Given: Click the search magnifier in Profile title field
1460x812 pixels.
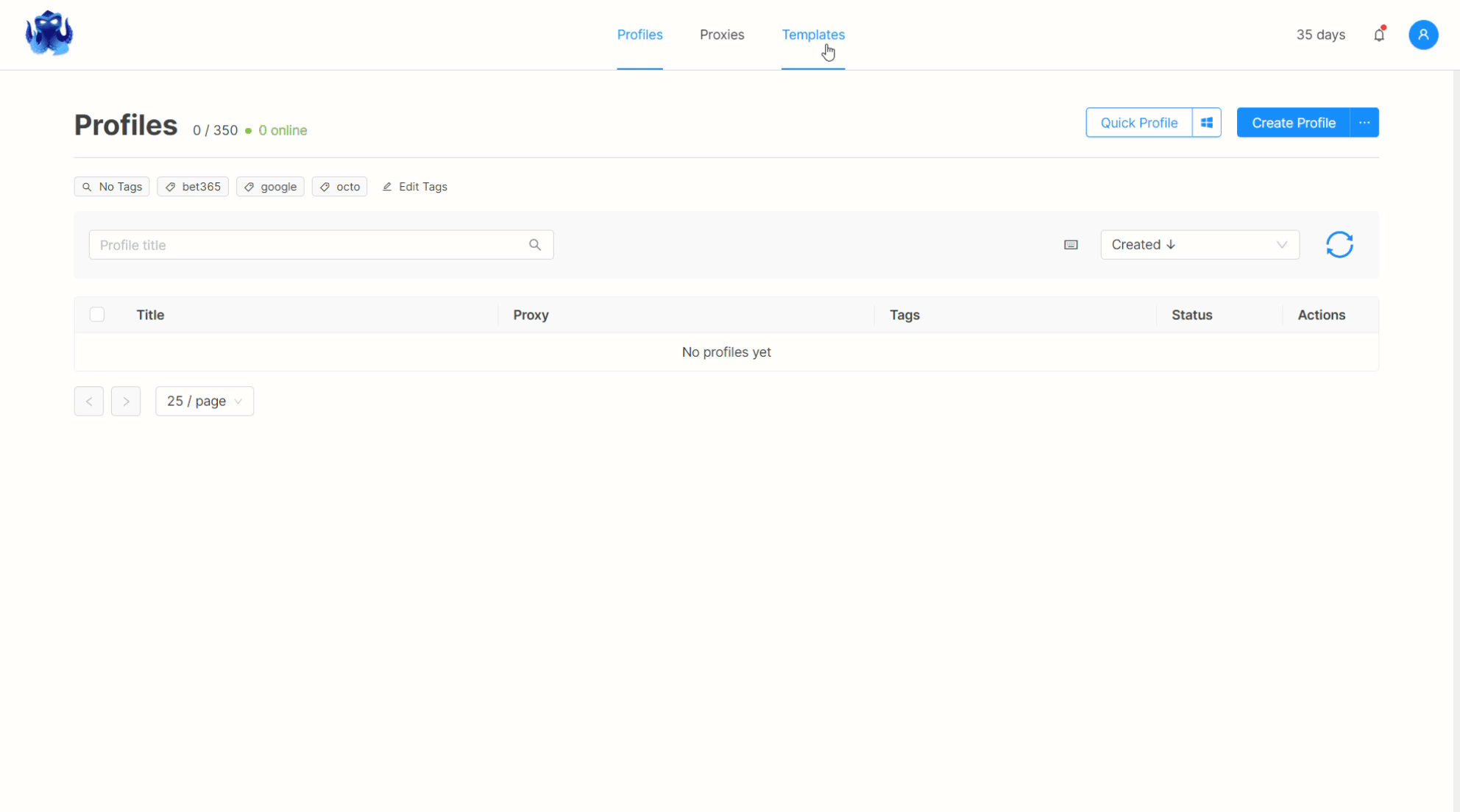Looking at the screenshot, I should tap(535, 245).
